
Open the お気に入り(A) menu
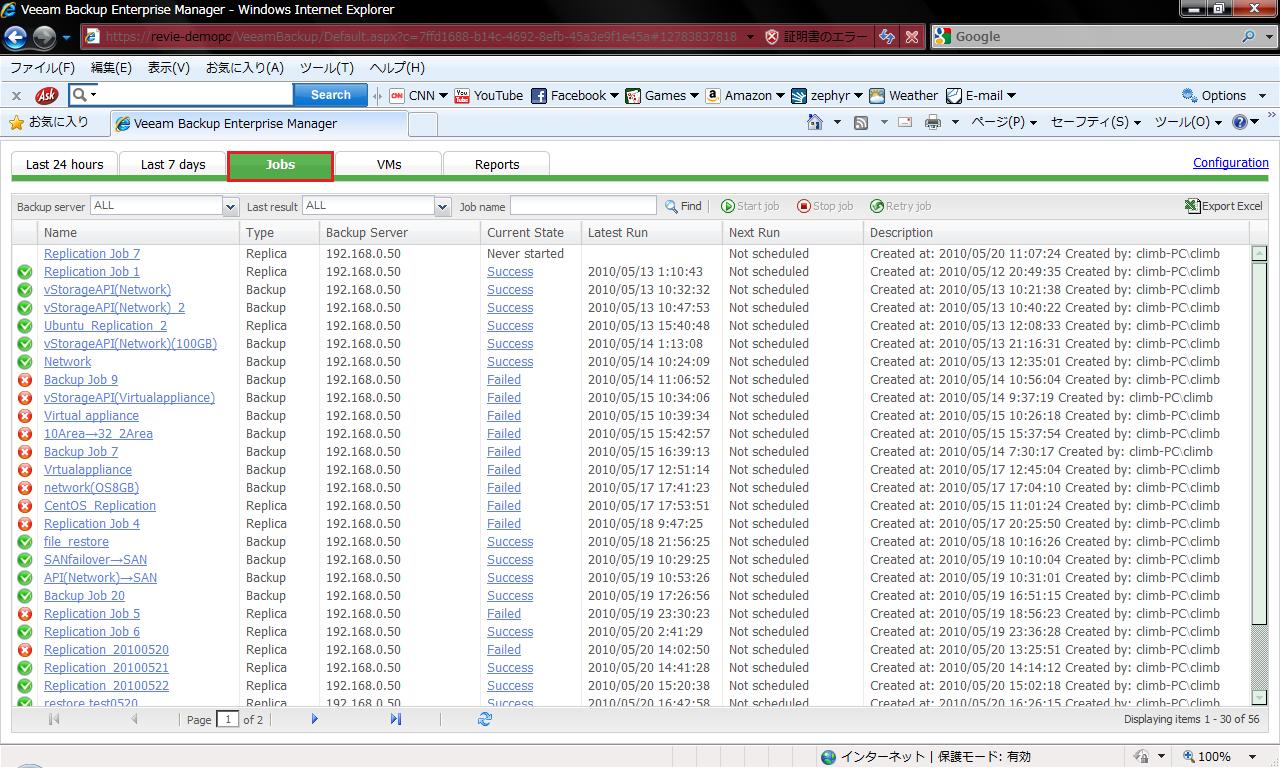coord(245,68)
